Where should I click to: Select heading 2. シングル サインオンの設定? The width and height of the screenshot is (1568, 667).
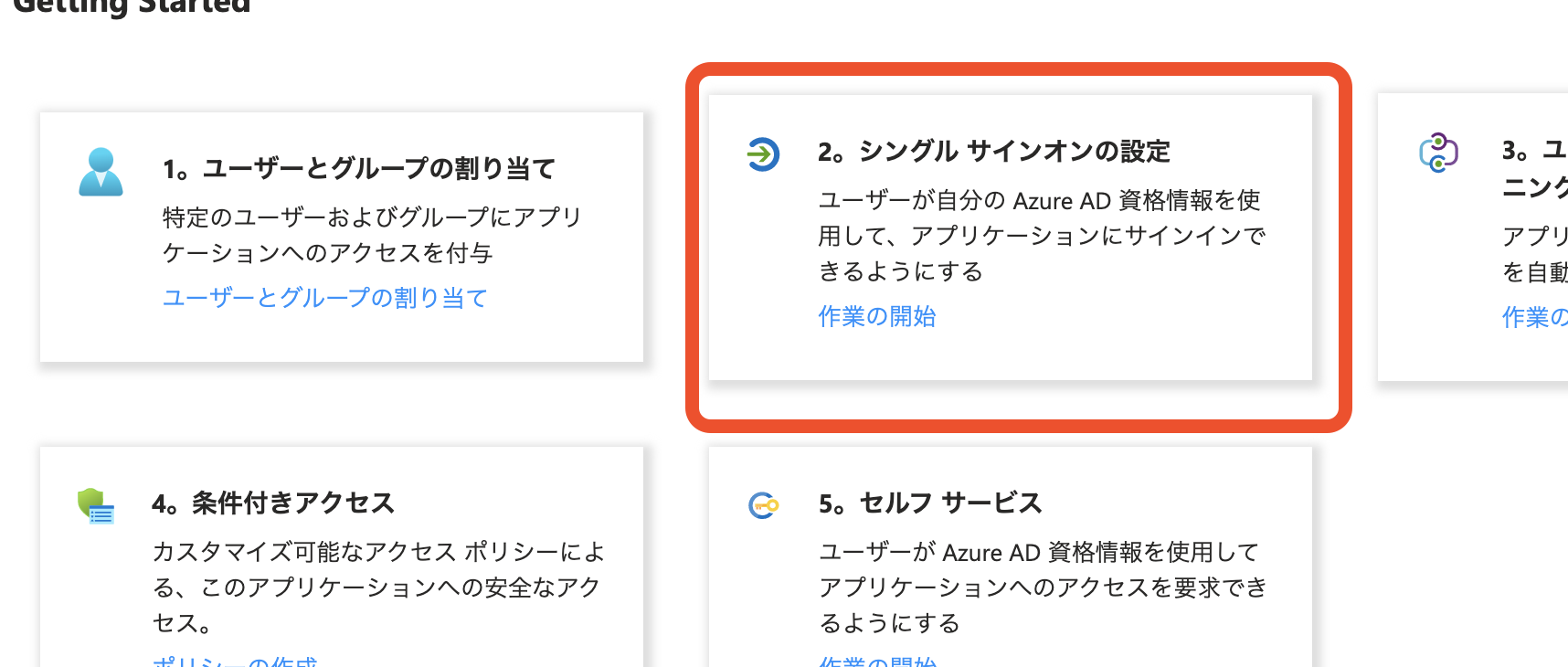993,152
